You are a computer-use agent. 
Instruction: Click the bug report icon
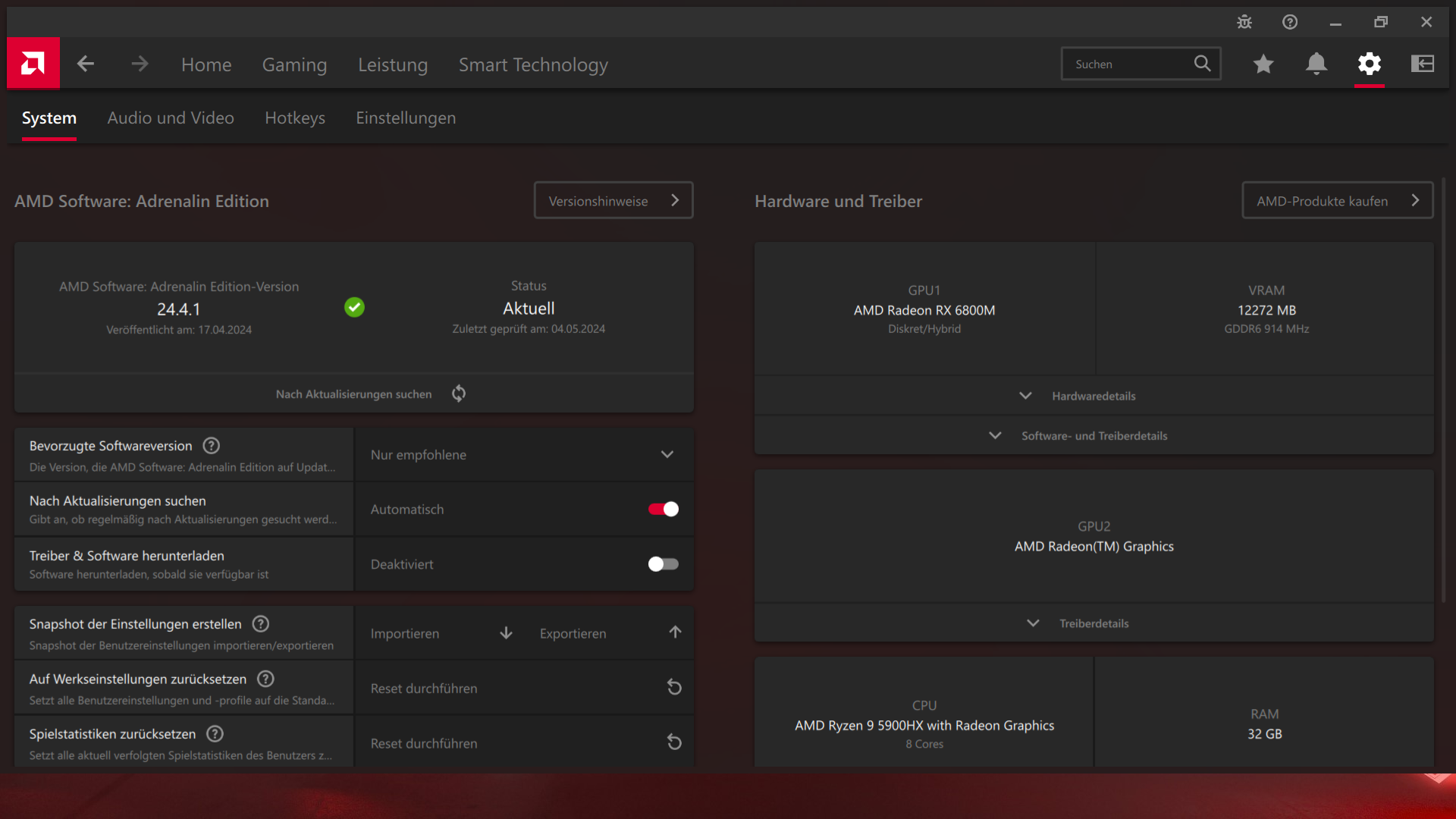(x=1244, y=22)
